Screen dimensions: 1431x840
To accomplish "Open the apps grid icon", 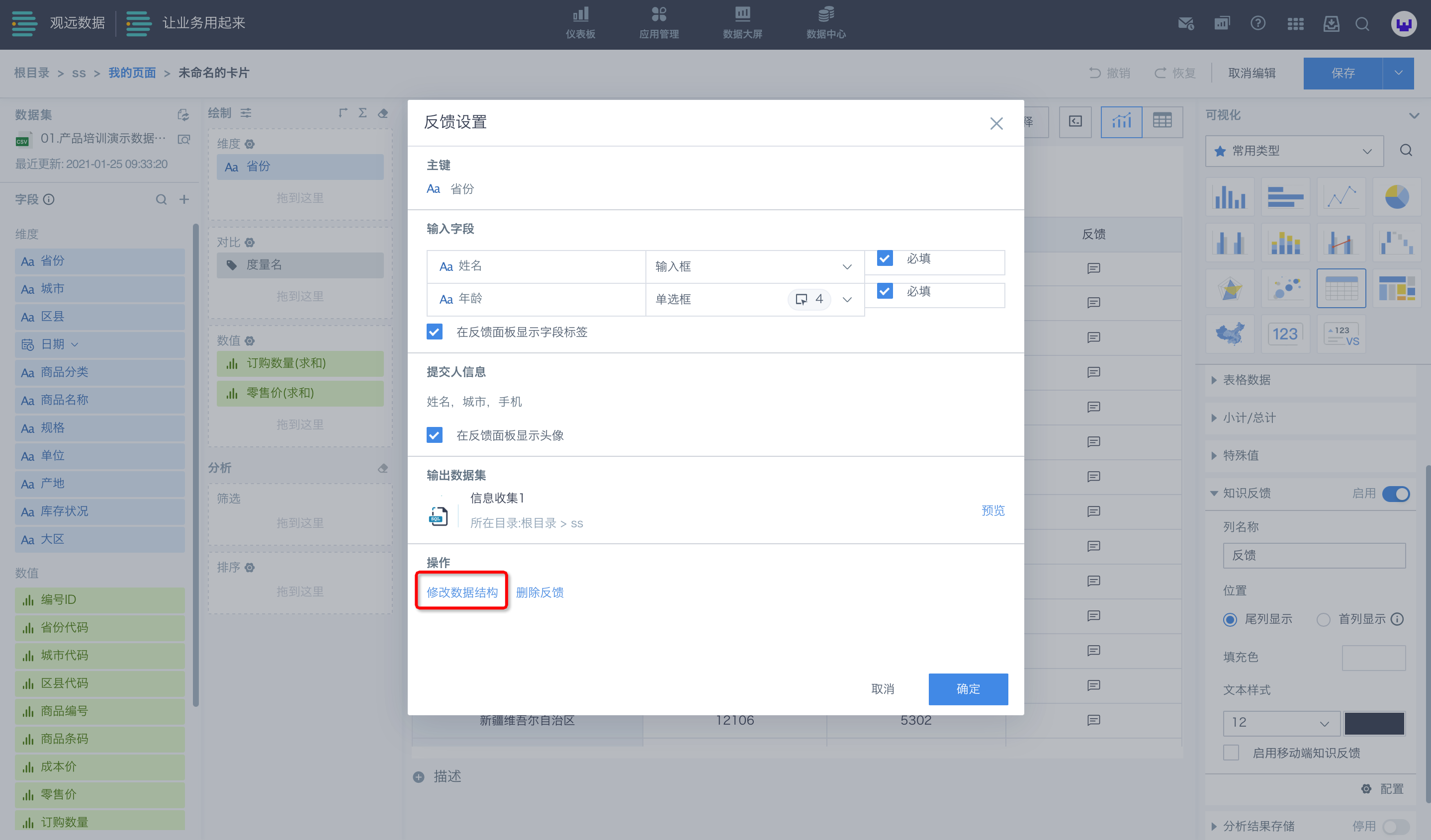I will (x=1295, y=24).
